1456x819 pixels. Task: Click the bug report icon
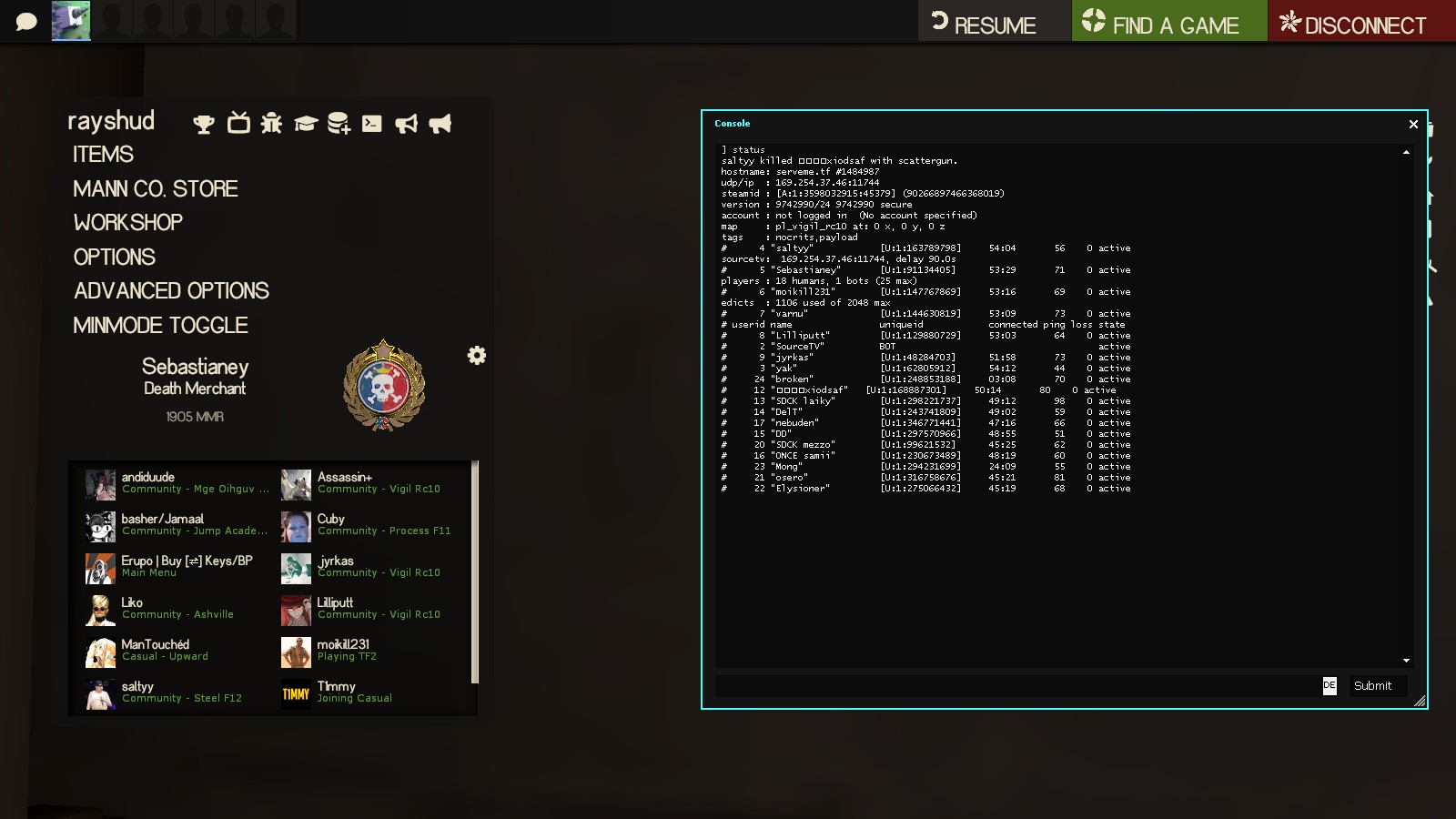click(x=271, y=123)
